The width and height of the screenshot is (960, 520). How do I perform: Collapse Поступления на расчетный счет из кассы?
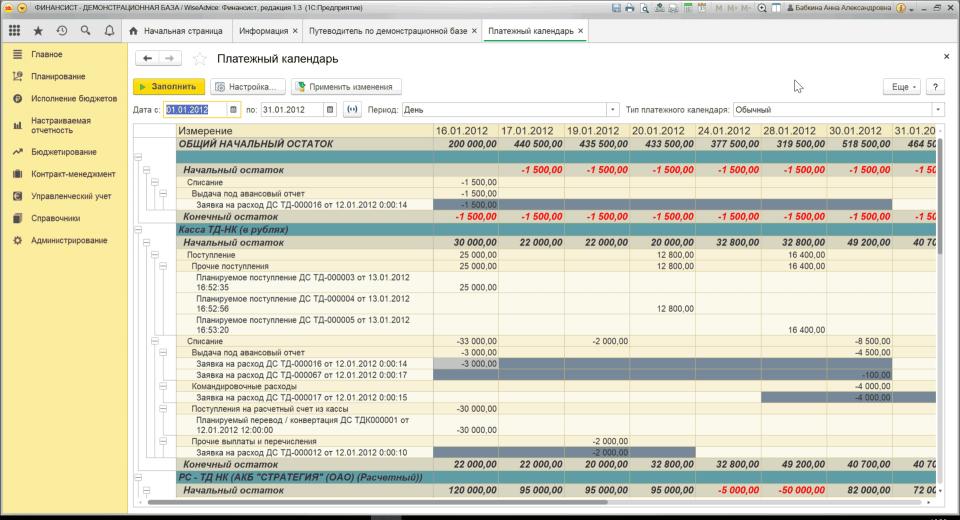tap(163, 409)
